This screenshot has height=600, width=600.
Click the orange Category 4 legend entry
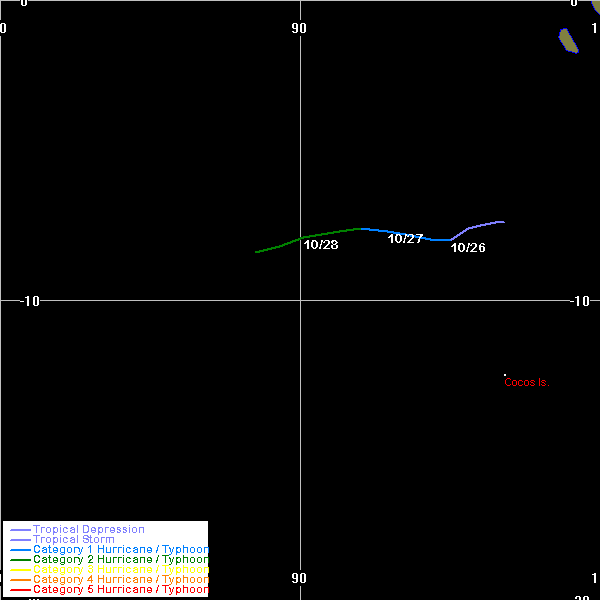click(x=120, y=580)
